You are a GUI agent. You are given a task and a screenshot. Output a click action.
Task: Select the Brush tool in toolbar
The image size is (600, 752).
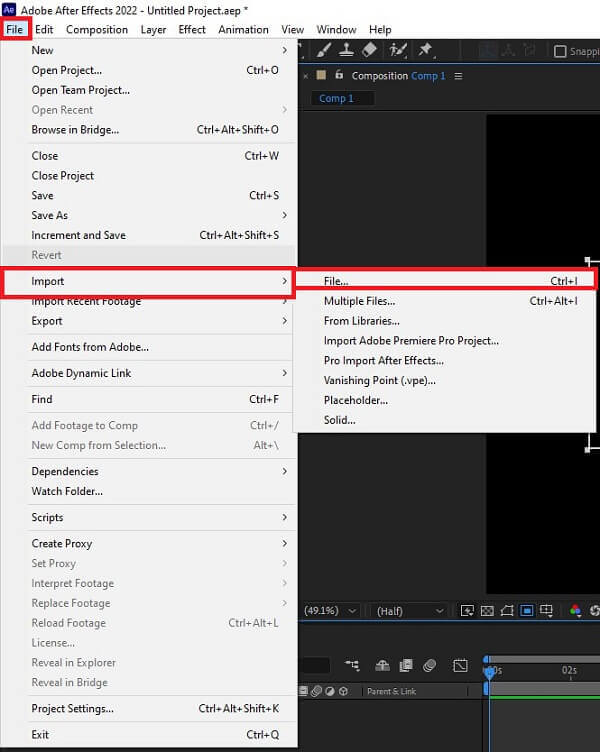324,49
